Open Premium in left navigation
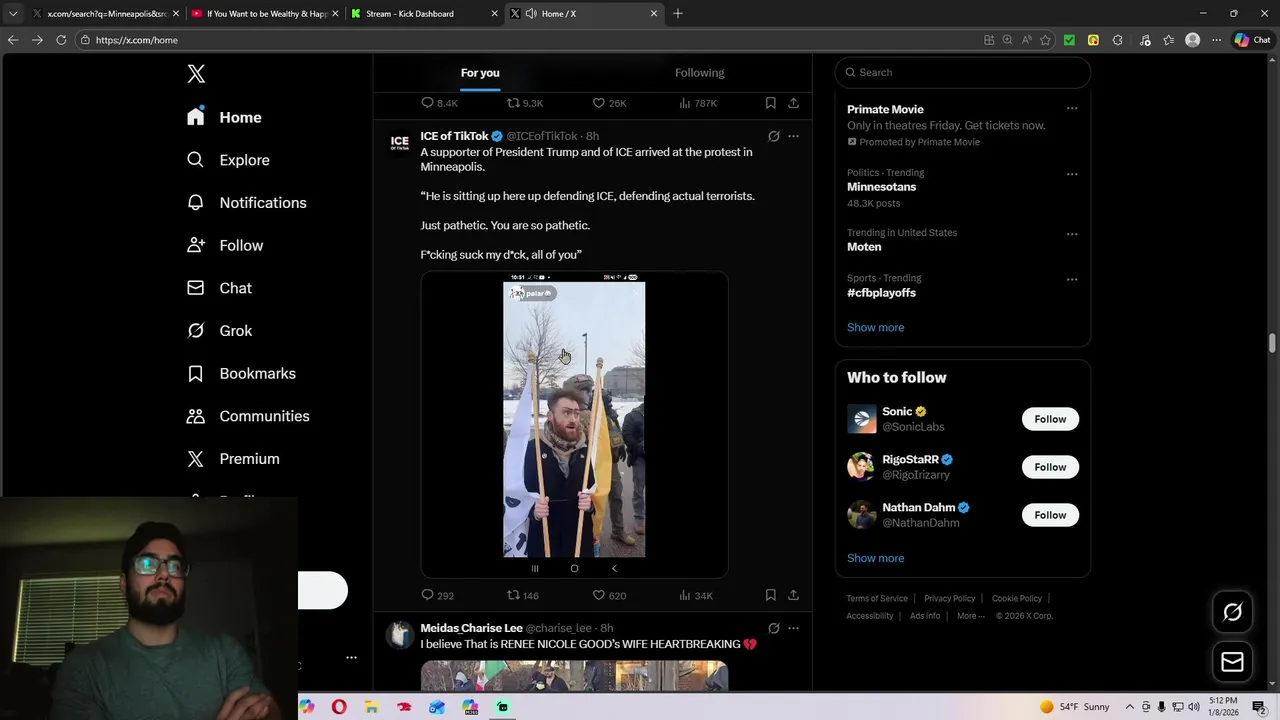 tap(233, 459)
